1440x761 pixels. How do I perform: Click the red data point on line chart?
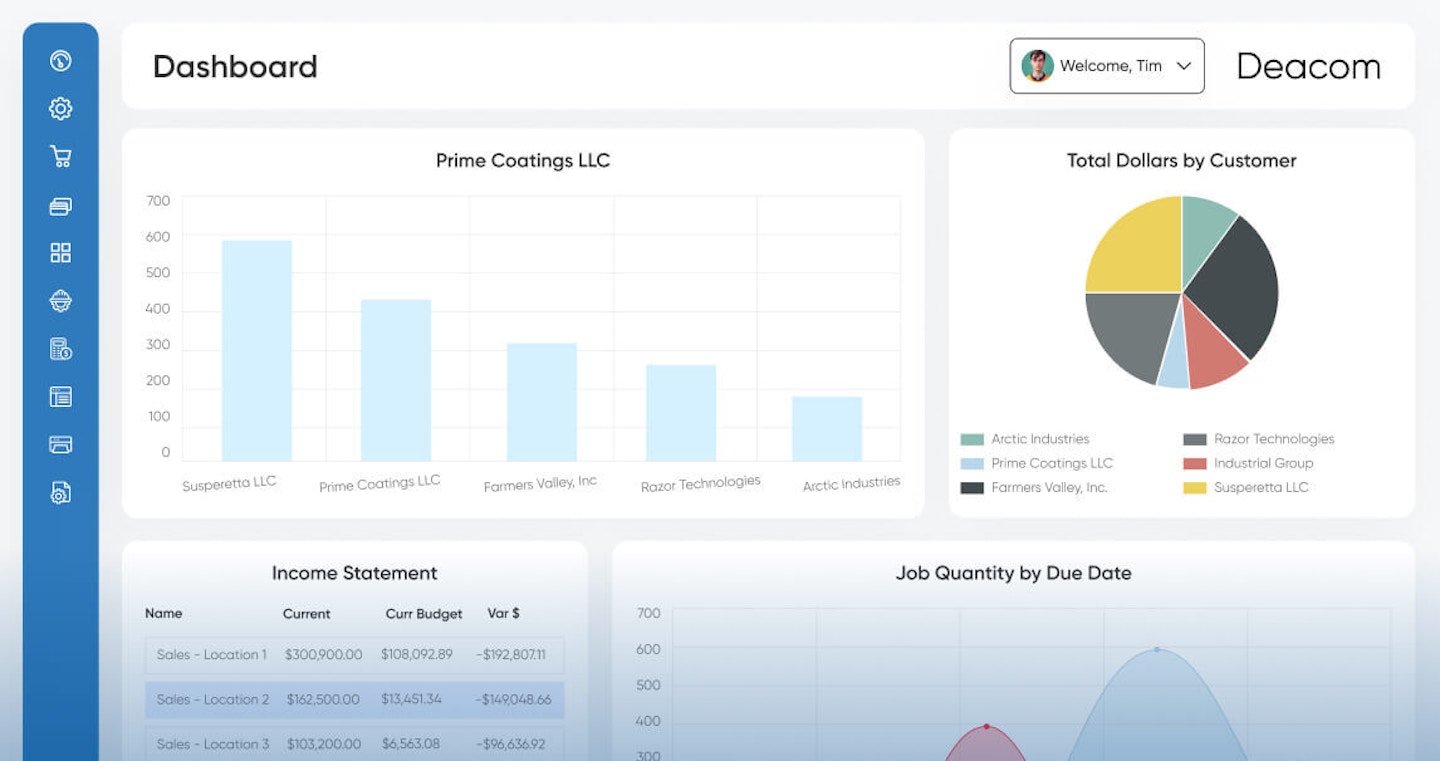tap(987, 727)
